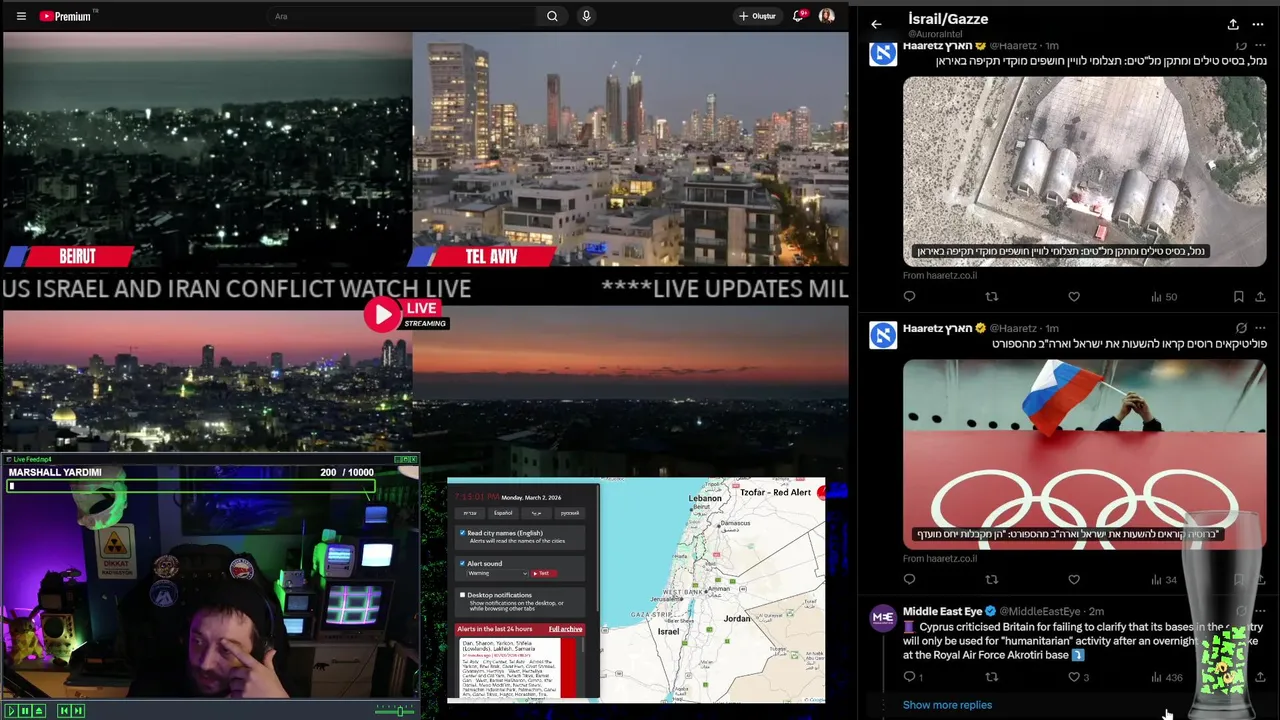Screen dimensions: 1280x720
Task: Skip to next track in Live Feed
Action: (x=78, y=711)
